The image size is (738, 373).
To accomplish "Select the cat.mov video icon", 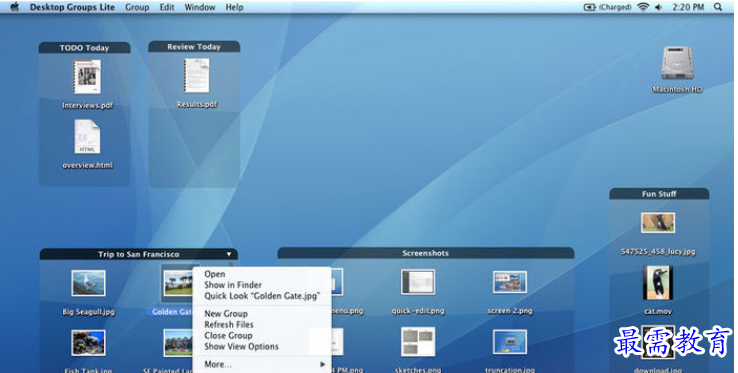I will click(x=658, y=283).
